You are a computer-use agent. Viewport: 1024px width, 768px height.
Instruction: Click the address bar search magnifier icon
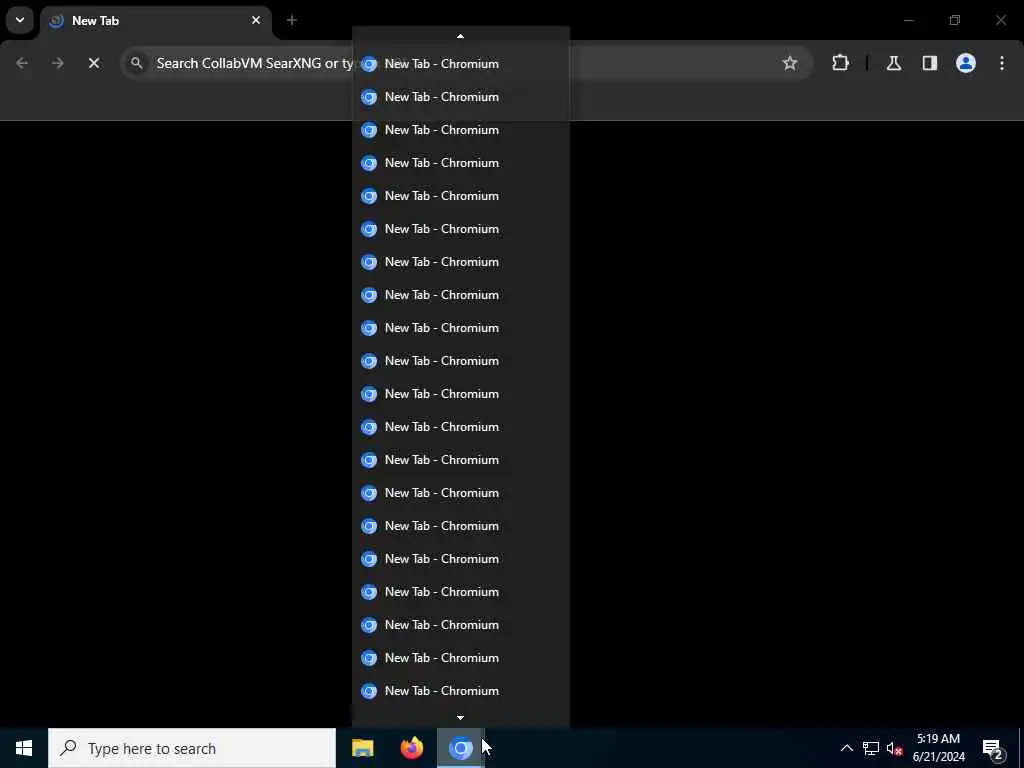tap(136, 63)
